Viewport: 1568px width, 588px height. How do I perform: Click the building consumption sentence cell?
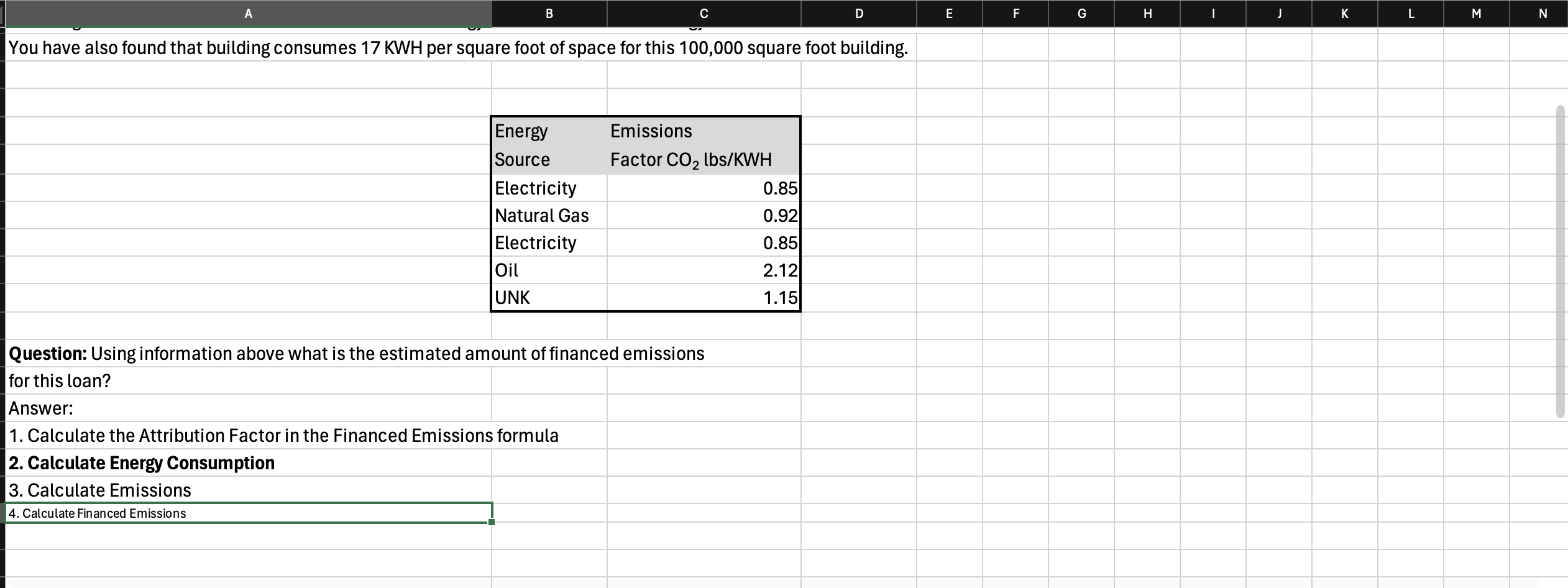coord(249,47)
